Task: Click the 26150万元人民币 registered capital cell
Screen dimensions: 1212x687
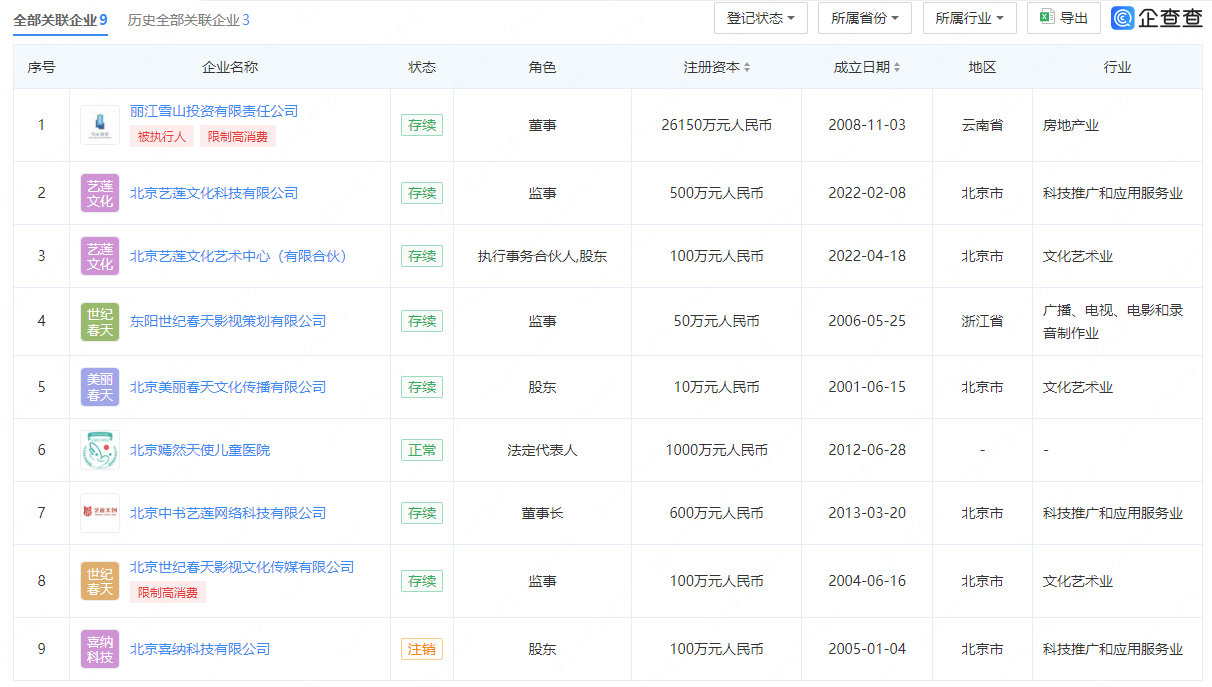Action: click(717, 125)
